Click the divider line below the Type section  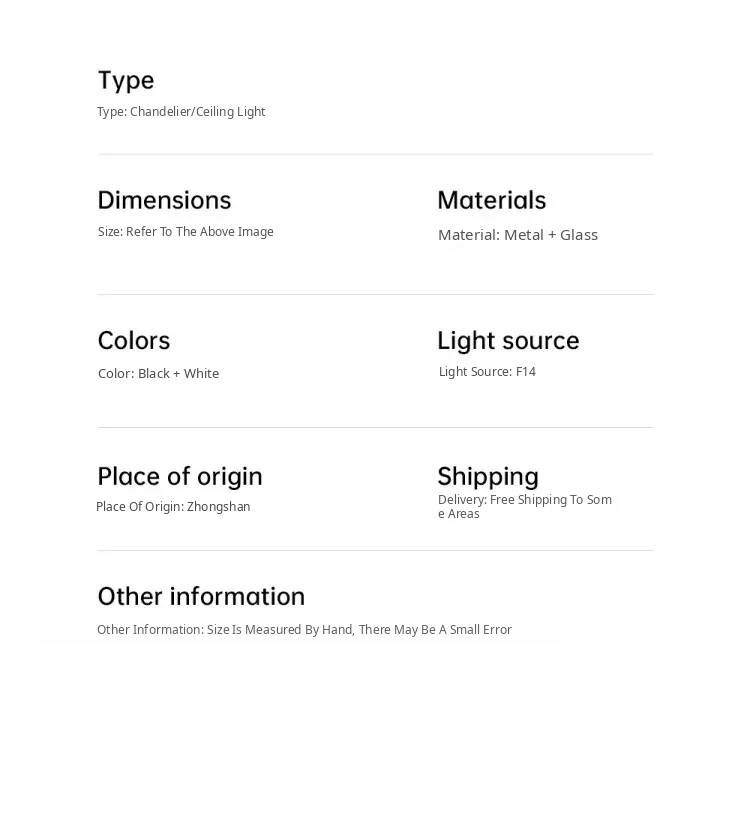pyautogui.click(x=375, y=154)
